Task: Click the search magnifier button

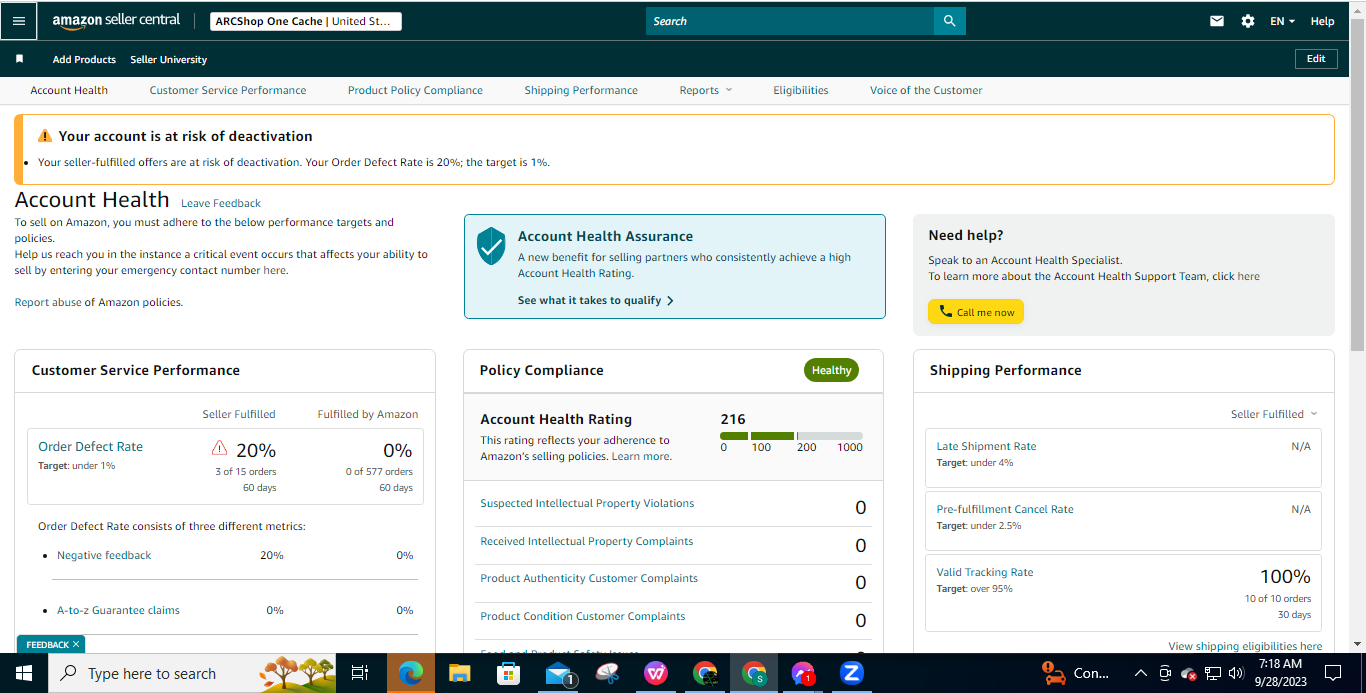Action: (949, 21)
